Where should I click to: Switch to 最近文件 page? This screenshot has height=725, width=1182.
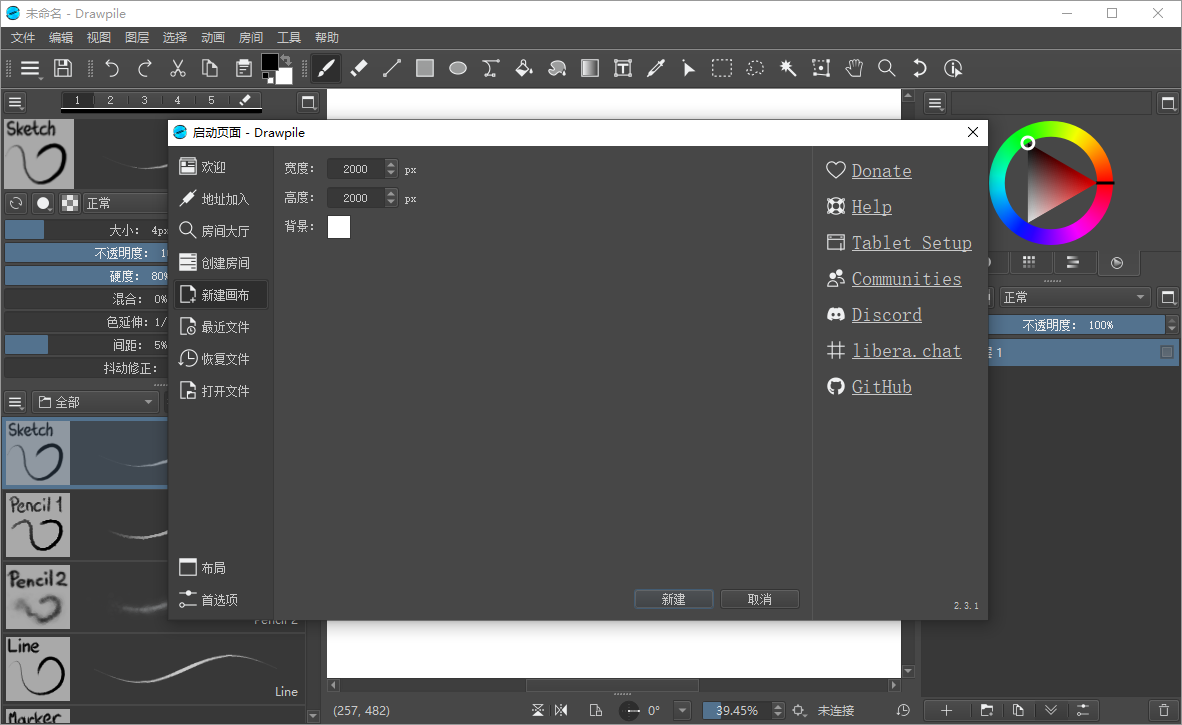coord(220,327)
